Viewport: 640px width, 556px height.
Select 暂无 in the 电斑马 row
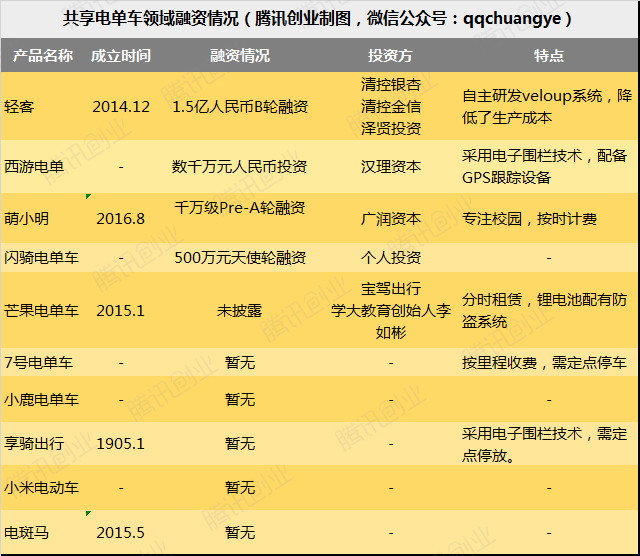coord(240,533)
